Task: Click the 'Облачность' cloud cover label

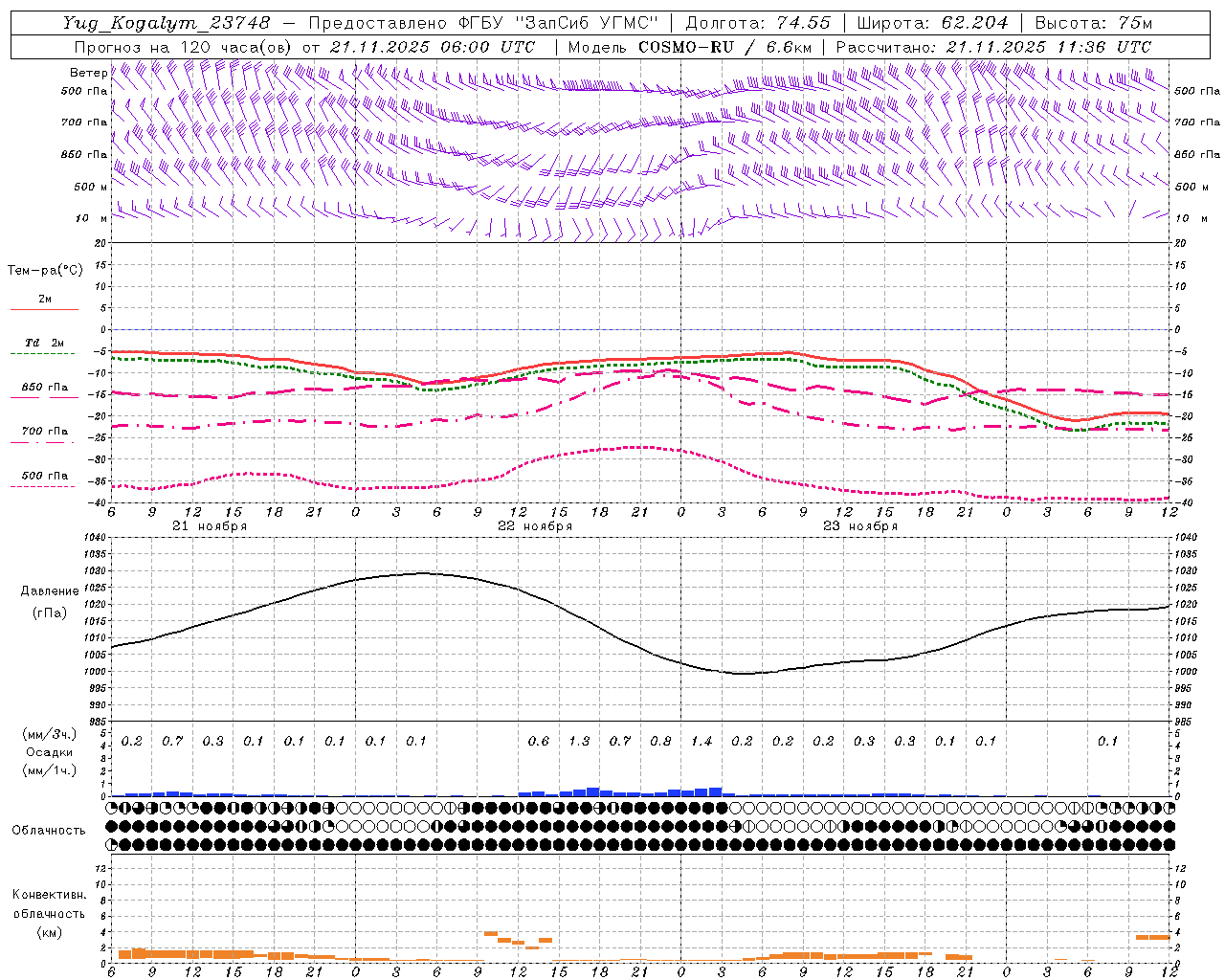Action: click(49, 830)
